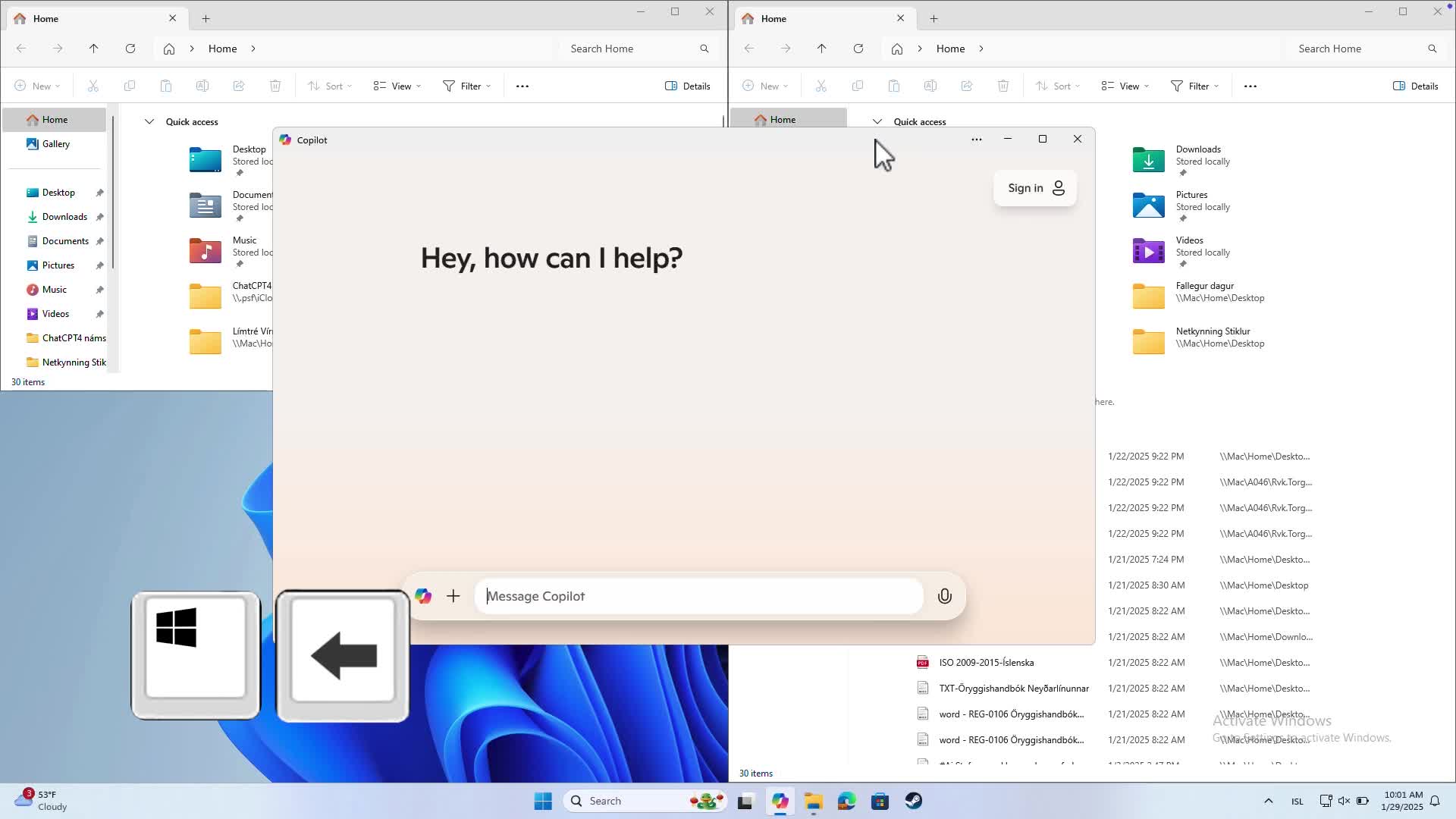Viewport: 1456px width, 819px height.
Task: Open Sort dropdown in left Explorer window
Action: click(x=329, y=86)
